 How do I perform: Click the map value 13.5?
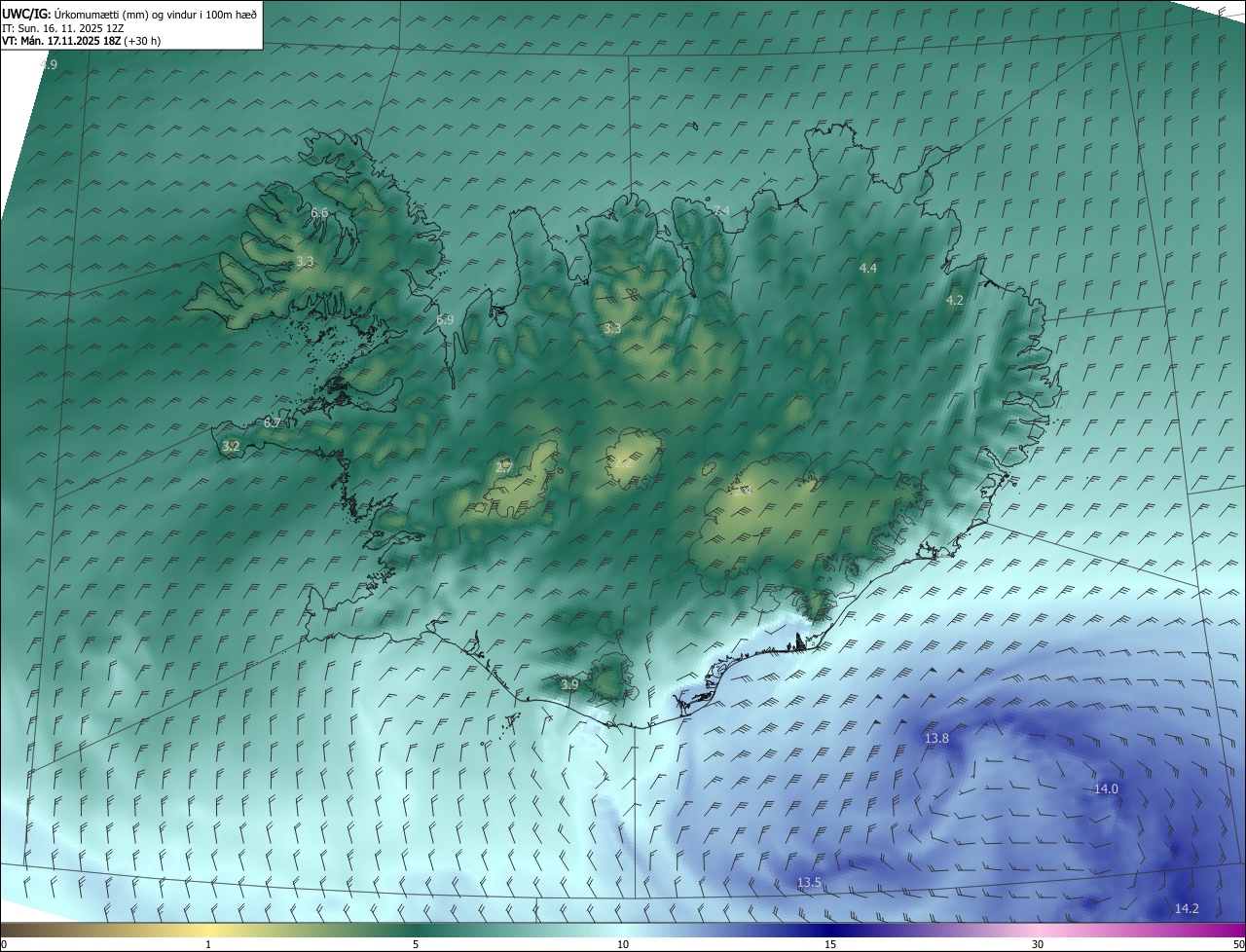tap(810, 883)
